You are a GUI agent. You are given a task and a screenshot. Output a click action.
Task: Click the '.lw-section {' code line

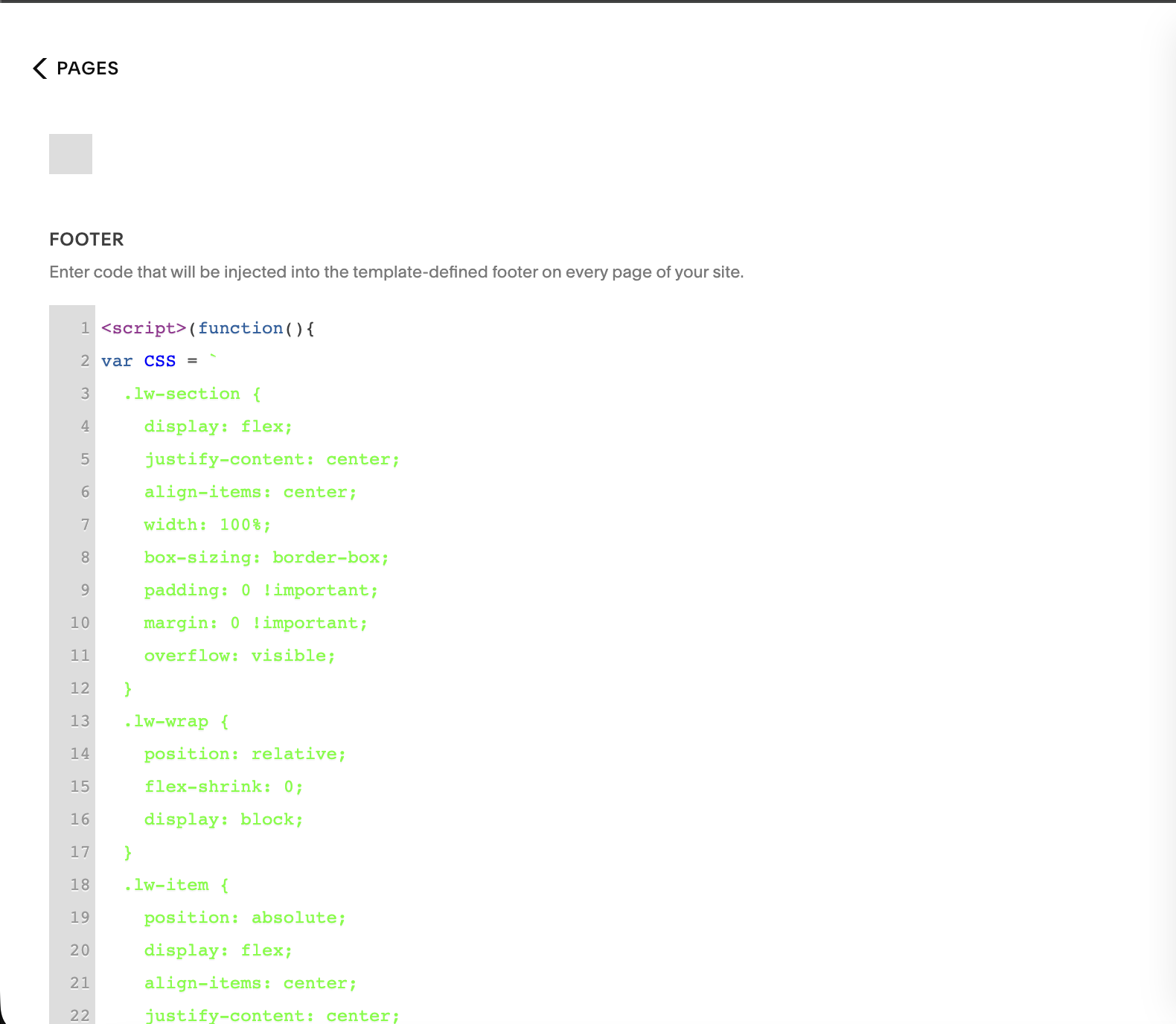(192, 394)
